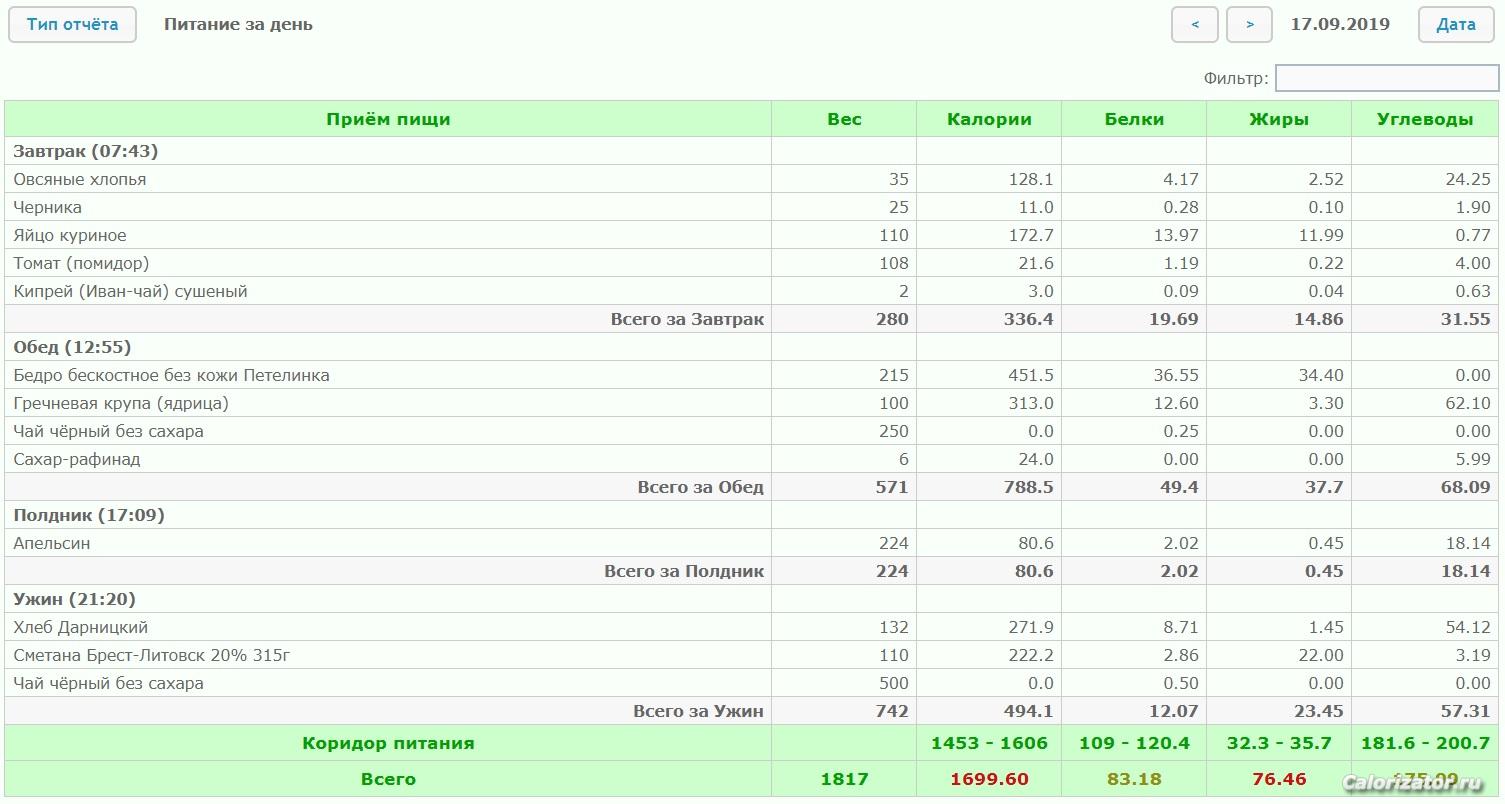Open the Дата date picker button
Image resolution: width=1505 pixels, height=804 pixels.
[x=1456, y=24]
